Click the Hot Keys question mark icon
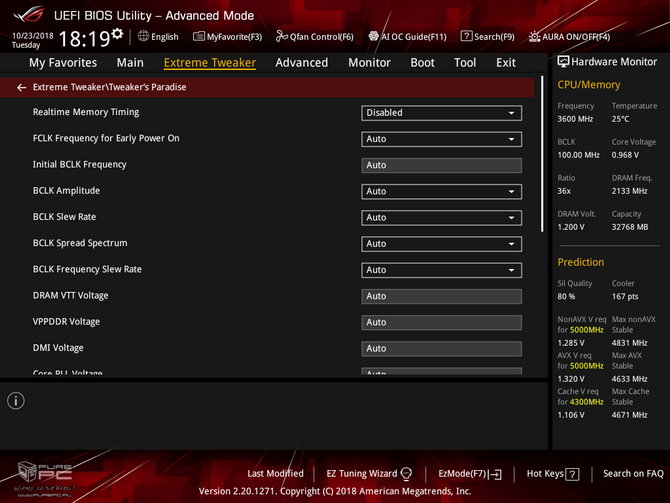 572,474
